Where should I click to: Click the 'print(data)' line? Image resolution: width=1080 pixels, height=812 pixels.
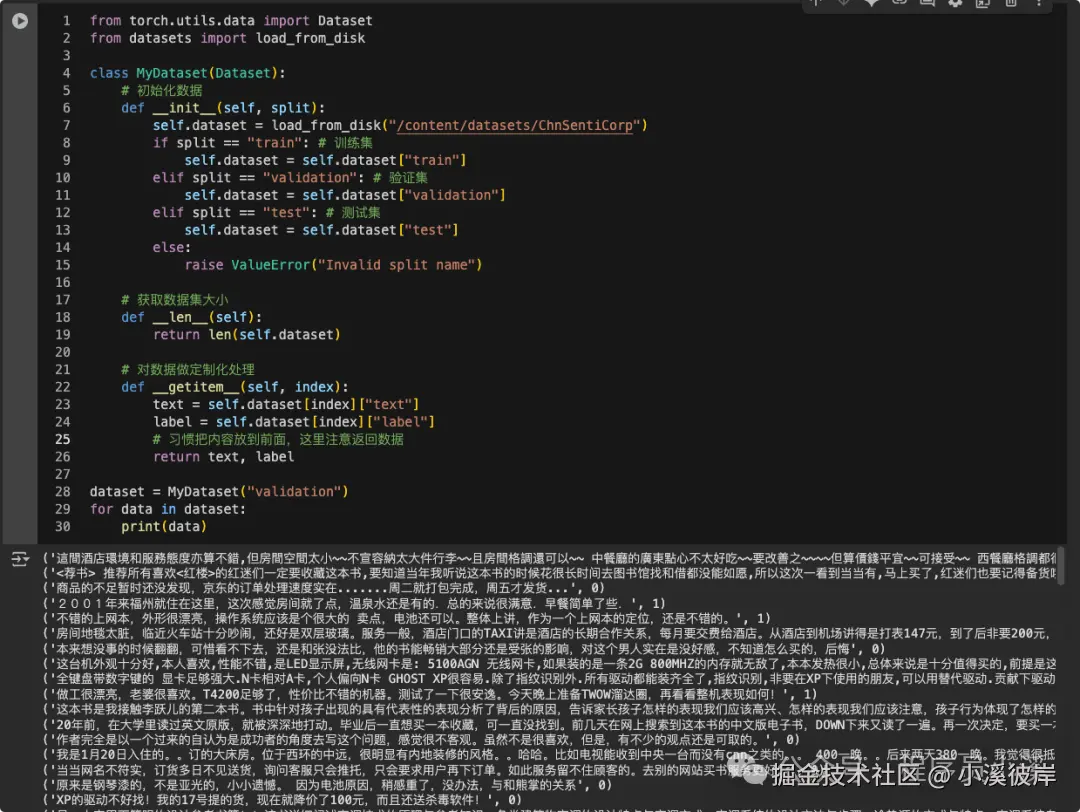tap(164, 527)
